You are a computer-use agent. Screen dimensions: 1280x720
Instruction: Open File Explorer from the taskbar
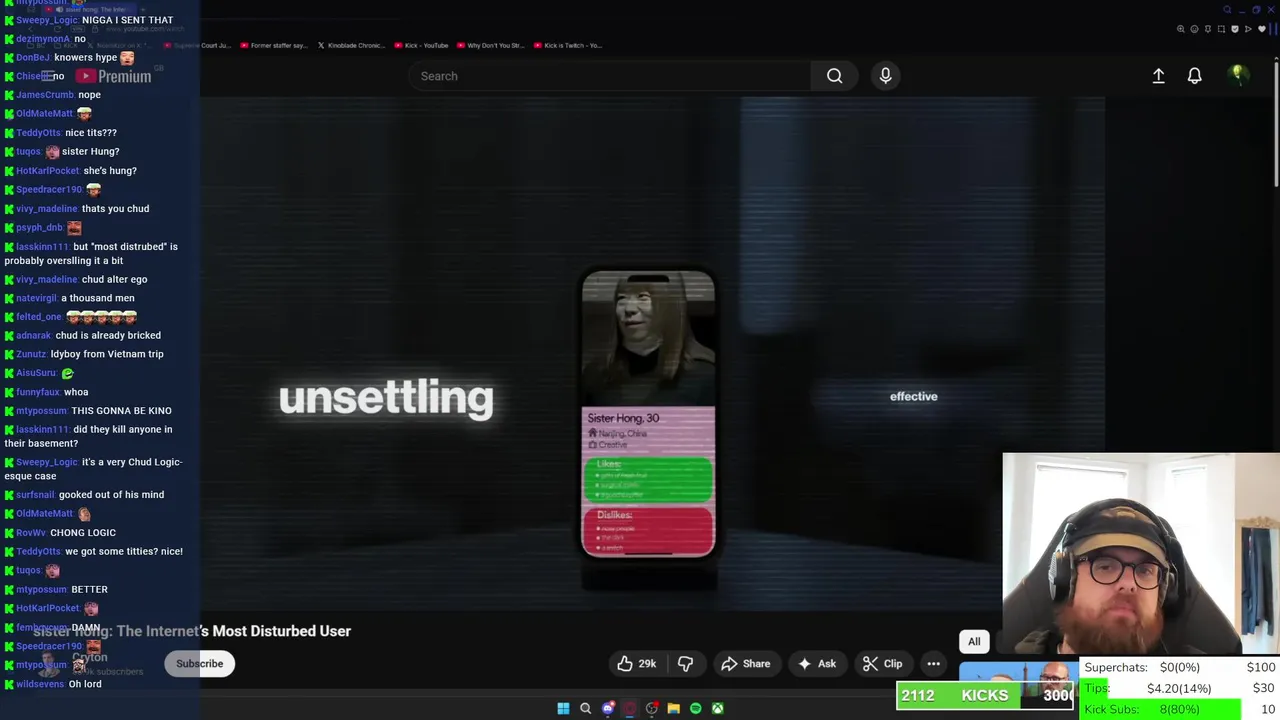(673, 708)
